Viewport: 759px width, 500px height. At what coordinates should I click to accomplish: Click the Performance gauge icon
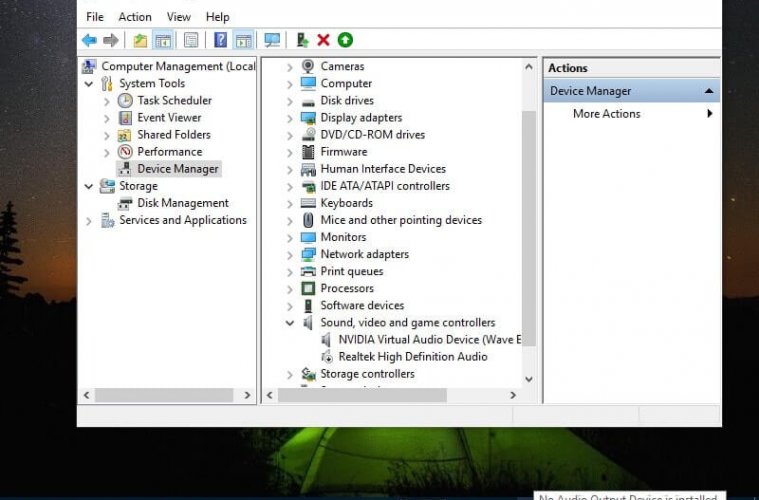click(x=125, y=152)
